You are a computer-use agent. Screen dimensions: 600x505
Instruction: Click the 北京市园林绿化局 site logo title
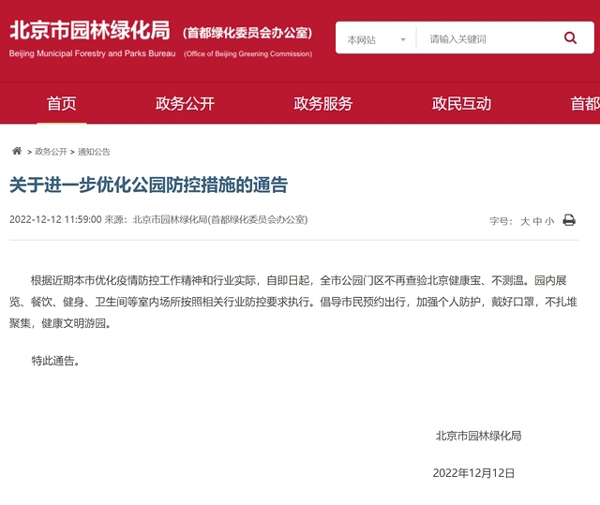[90, 30]
